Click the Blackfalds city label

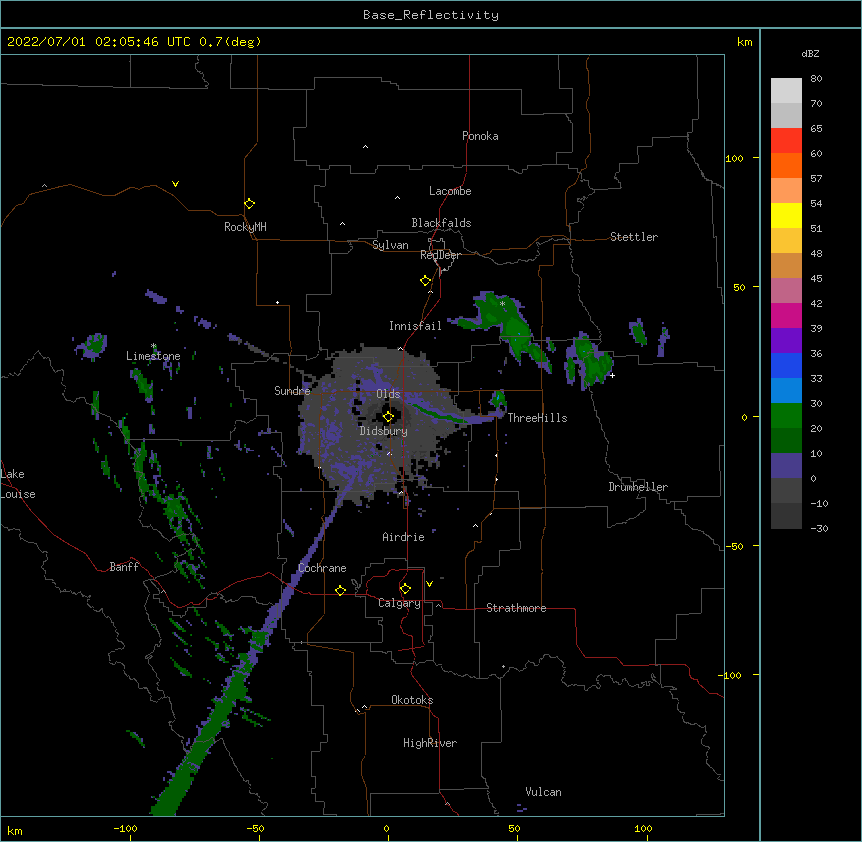point(441,223)
